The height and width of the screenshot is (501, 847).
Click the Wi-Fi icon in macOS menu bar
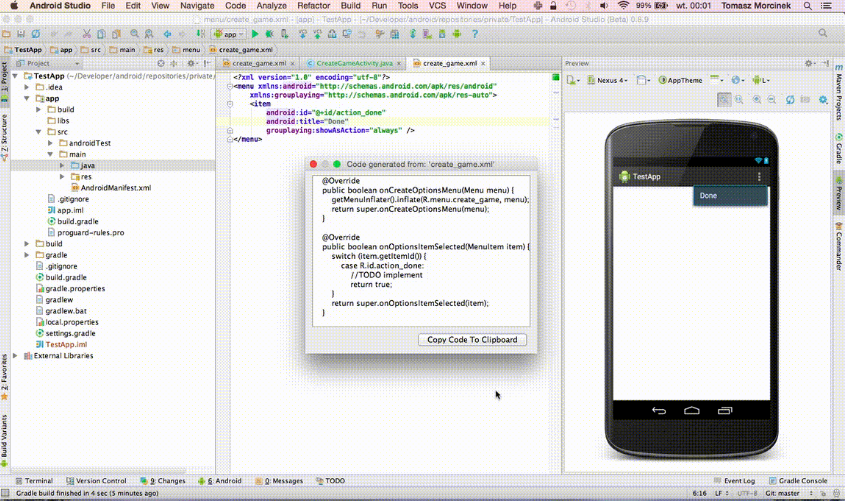coord(623,5)
